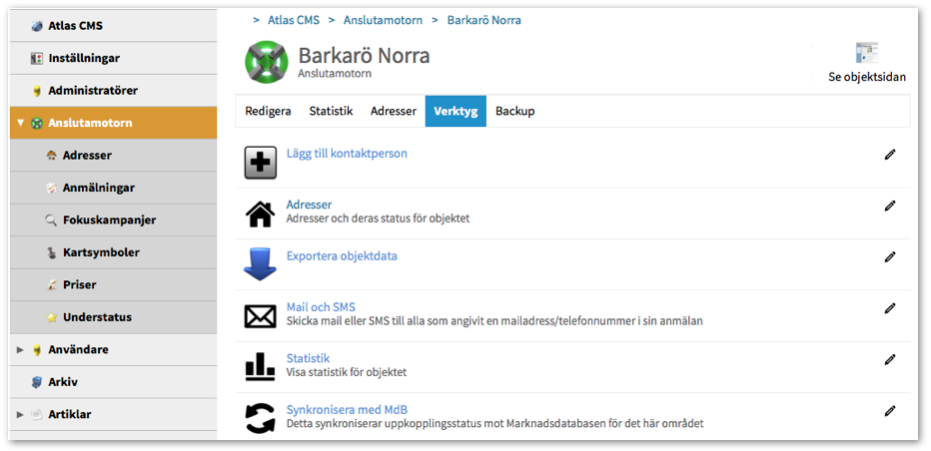Click the sync arrows icon for MdB
This screenshot has width=931, height=451.
click(261, 418)
